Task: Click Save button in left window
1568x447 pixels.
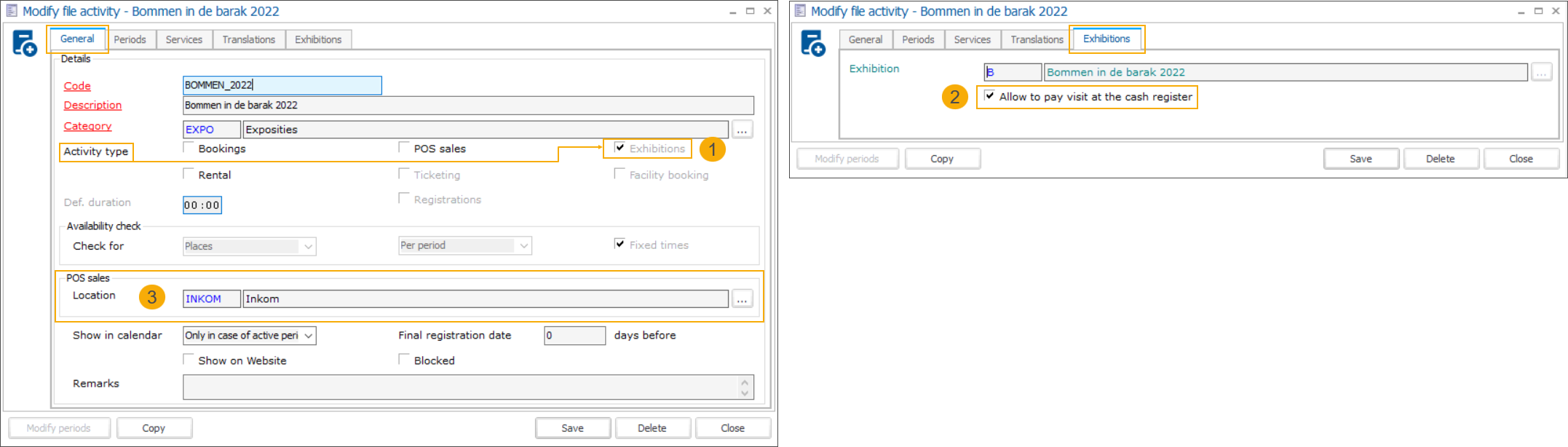Action: pos(573,428)
